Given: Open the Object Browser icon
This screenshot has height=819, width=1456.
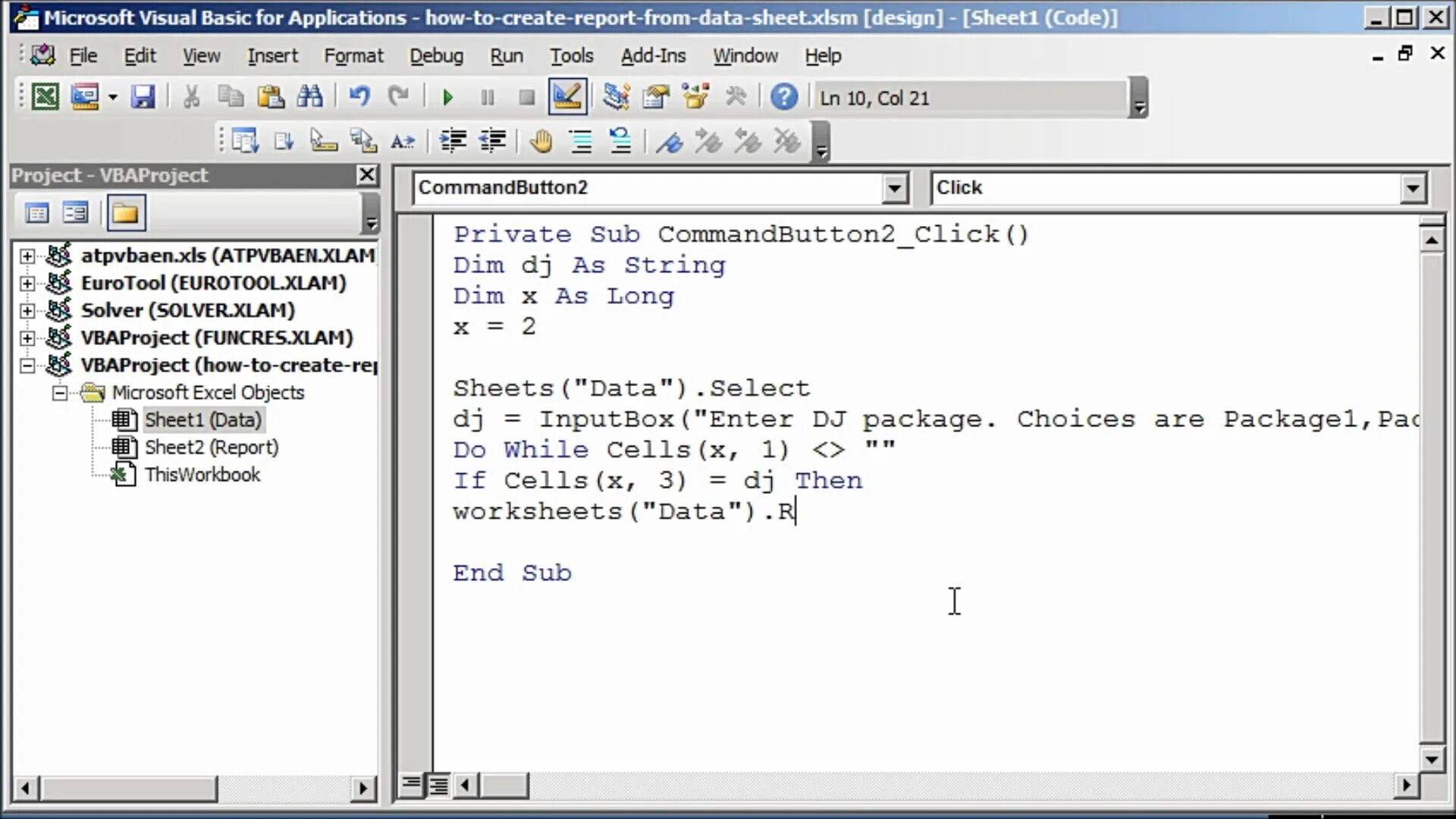Looking at the screenshot, I should click(695, 97).
